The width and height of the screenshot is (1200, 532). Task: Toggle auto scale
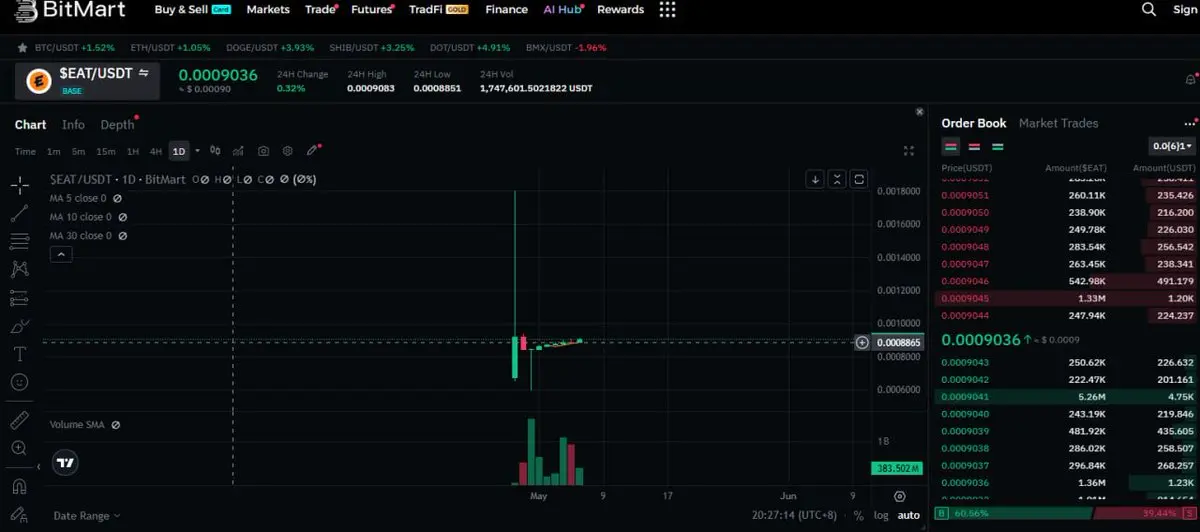coord(908,516)
